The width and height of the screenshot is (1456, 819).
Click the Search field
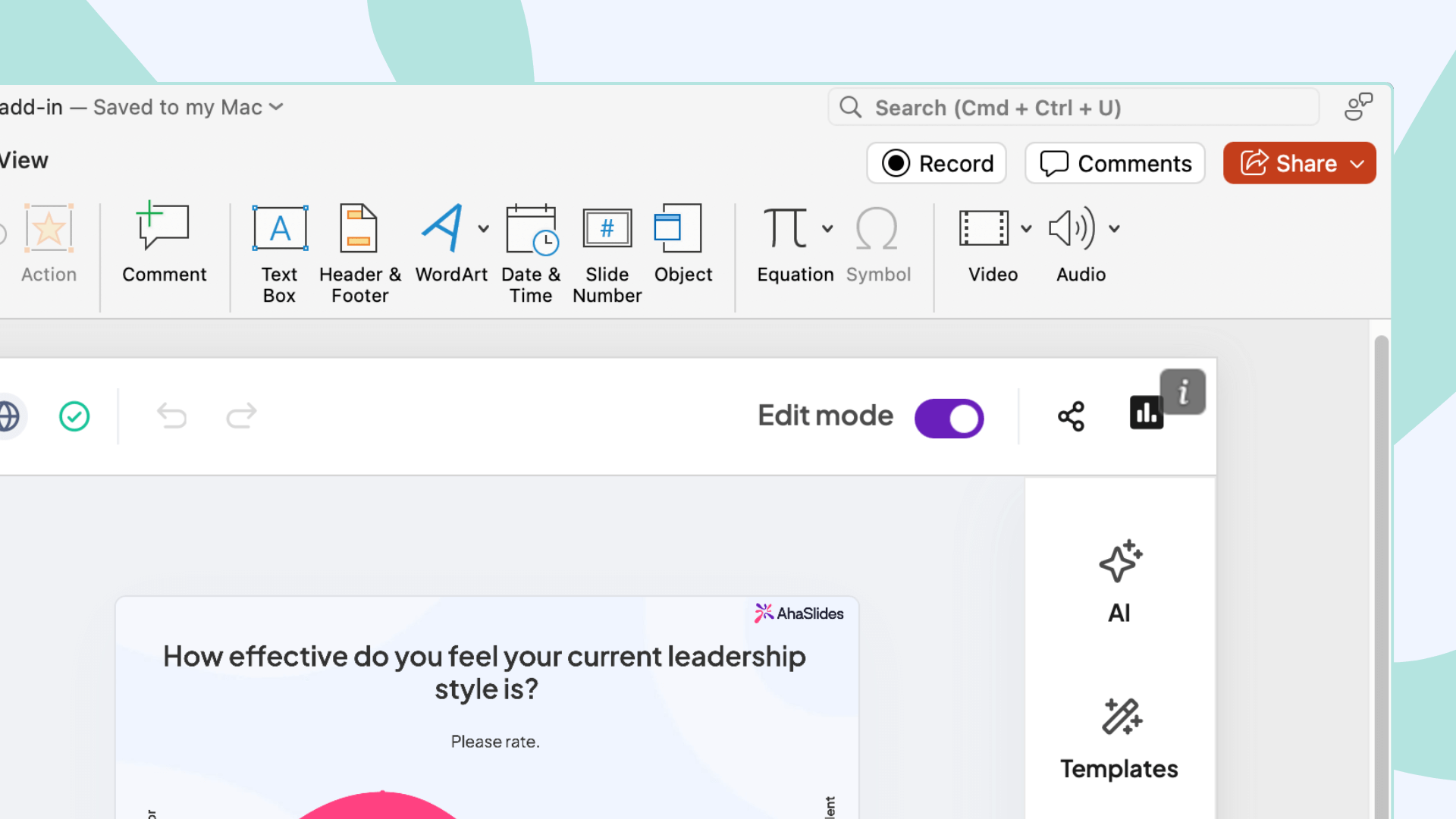click(x=1073, y=108)
